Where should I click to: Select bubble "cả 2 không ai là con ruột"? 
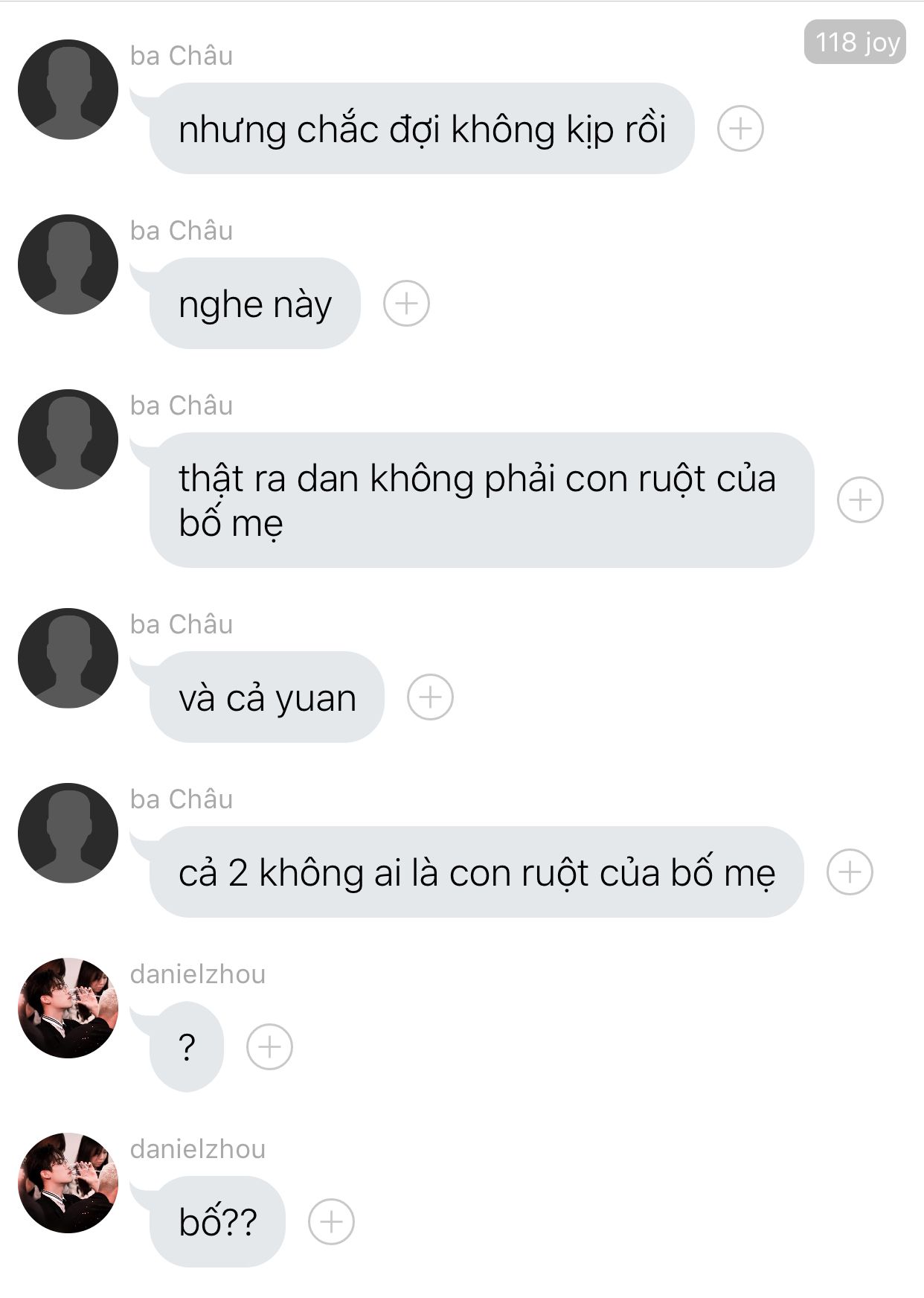point(477,872)
